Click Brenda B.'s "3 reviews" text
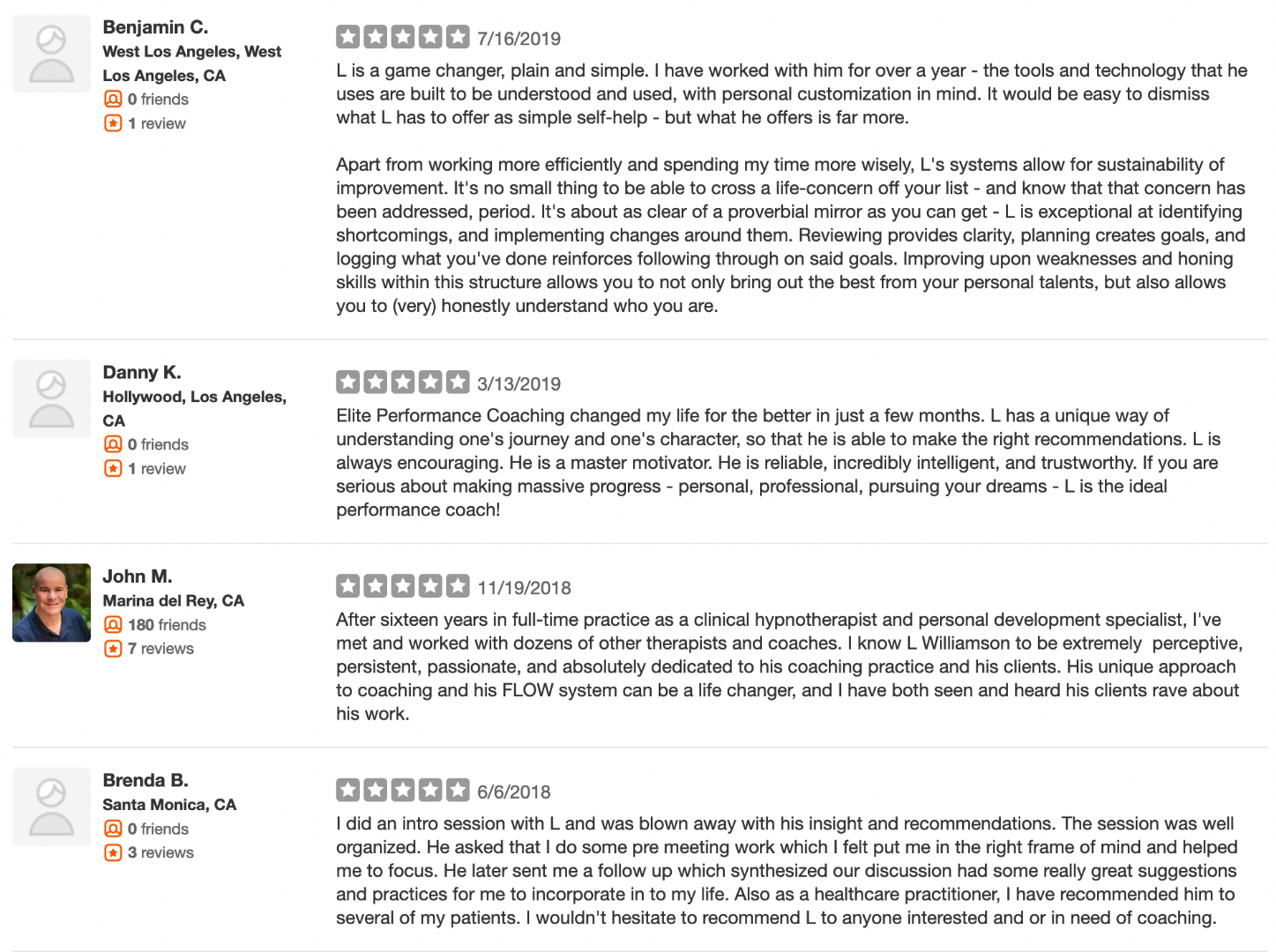 click(x=160, y=852)
